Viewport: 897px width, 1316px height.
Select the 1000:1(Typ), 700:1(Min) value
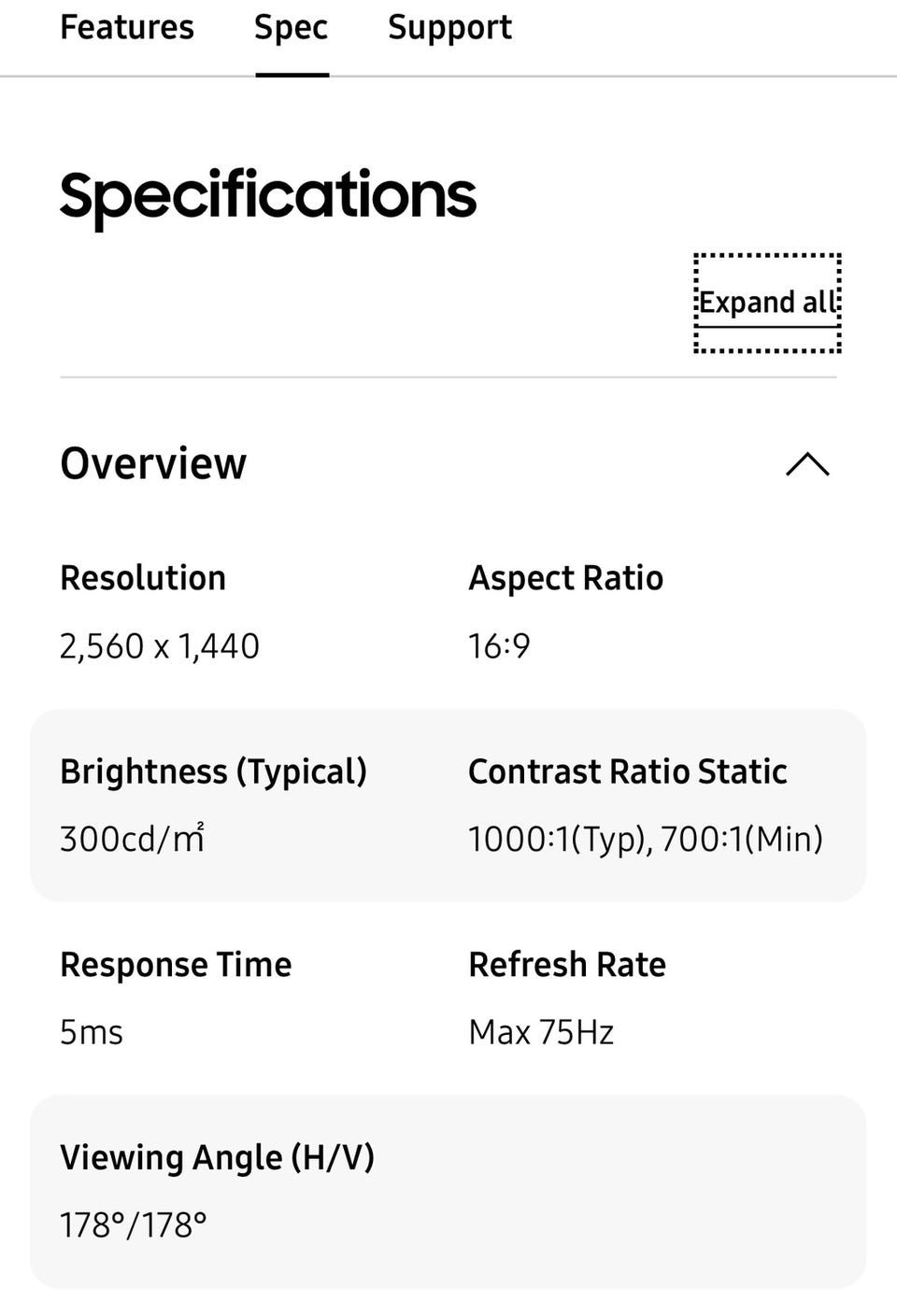[645, 839]
